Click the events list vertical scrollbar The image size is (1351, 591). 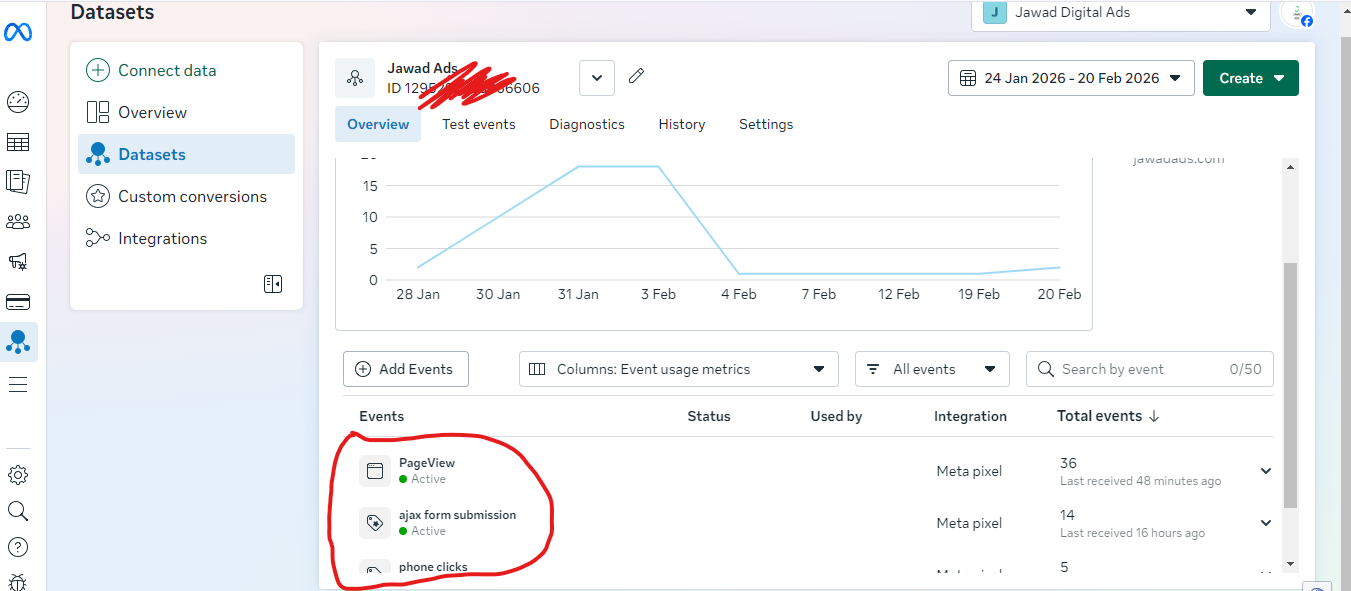[1290, 385]
